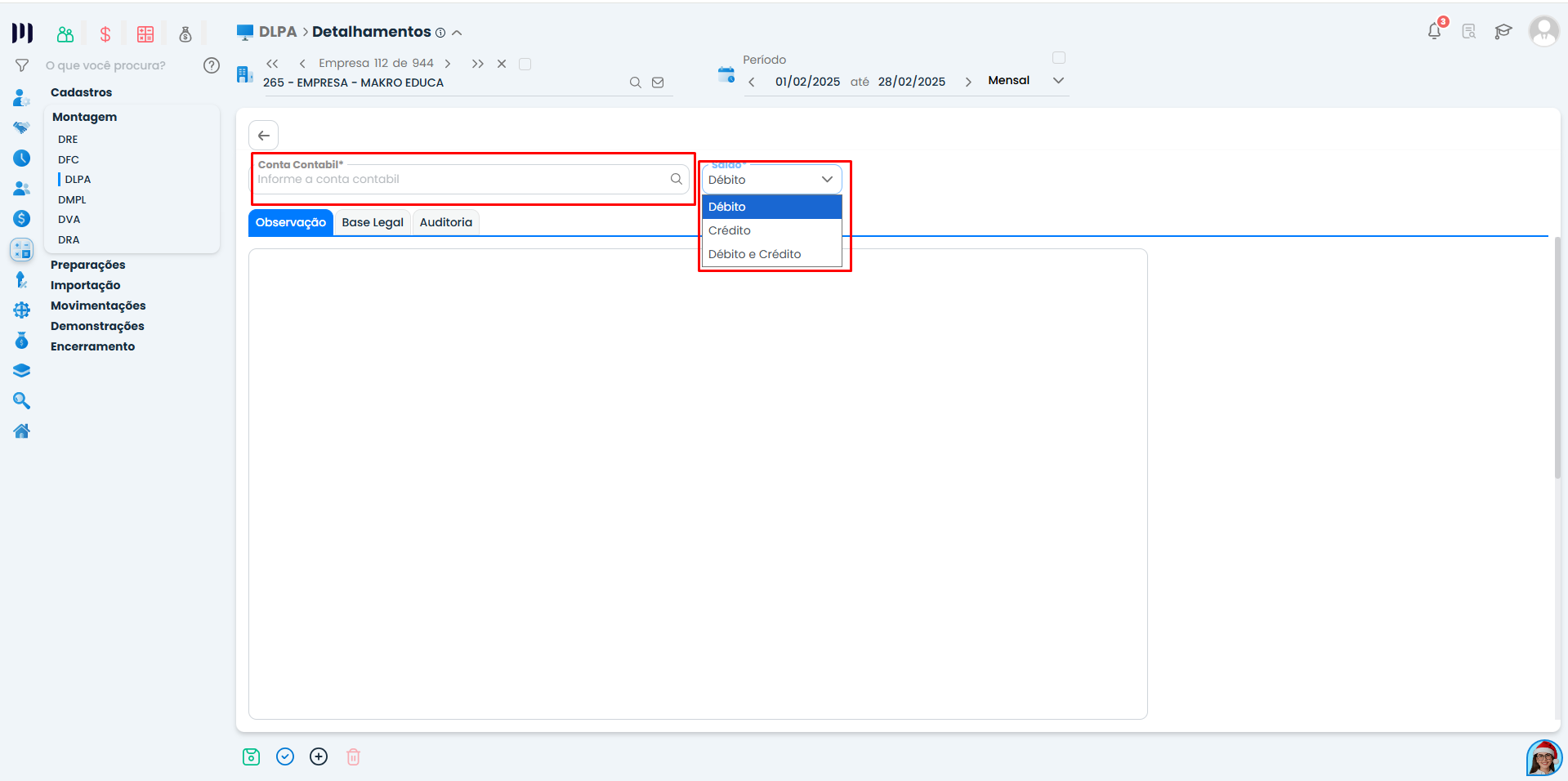The height and width of the screenshot is (781, 1568).
Task: Toggle the checkbox next to Empresa navigation
Action: point(525,64)
